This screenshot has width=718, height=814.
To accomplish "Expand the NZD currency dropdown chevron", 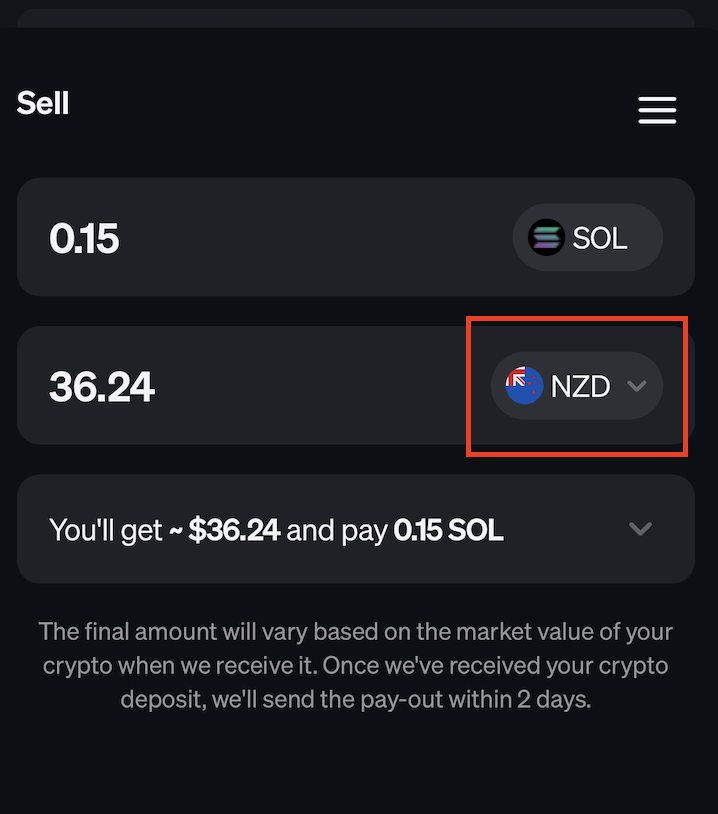I will (x=637, y=386).
